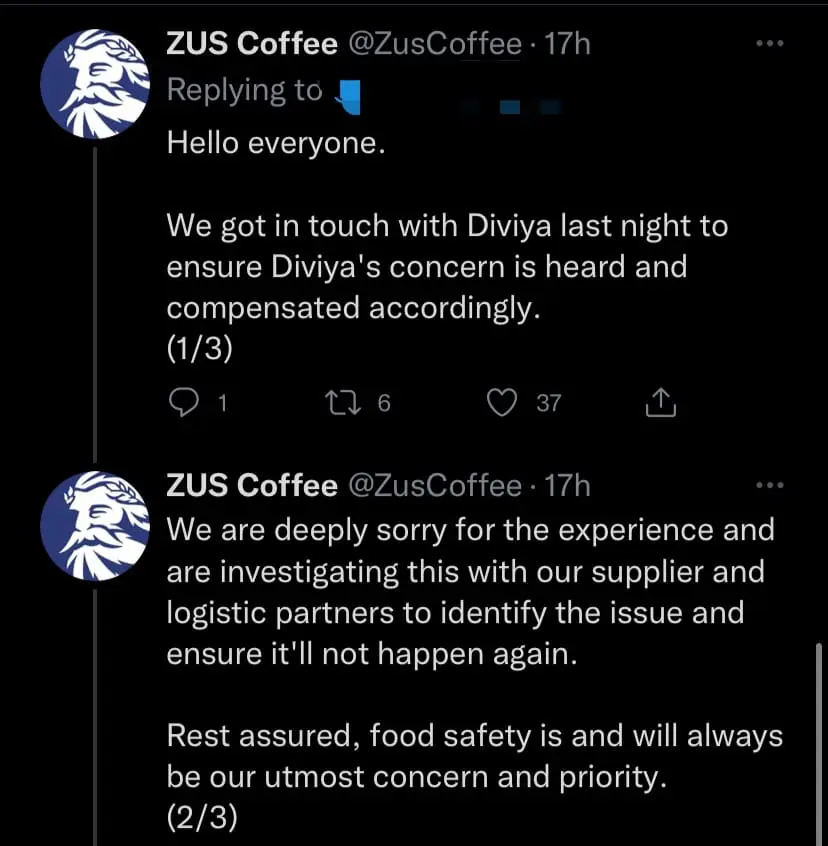Open the first tweet's three-dot more menu
The width and height of the screenshot is (828, 846).
tap(769, 44)
